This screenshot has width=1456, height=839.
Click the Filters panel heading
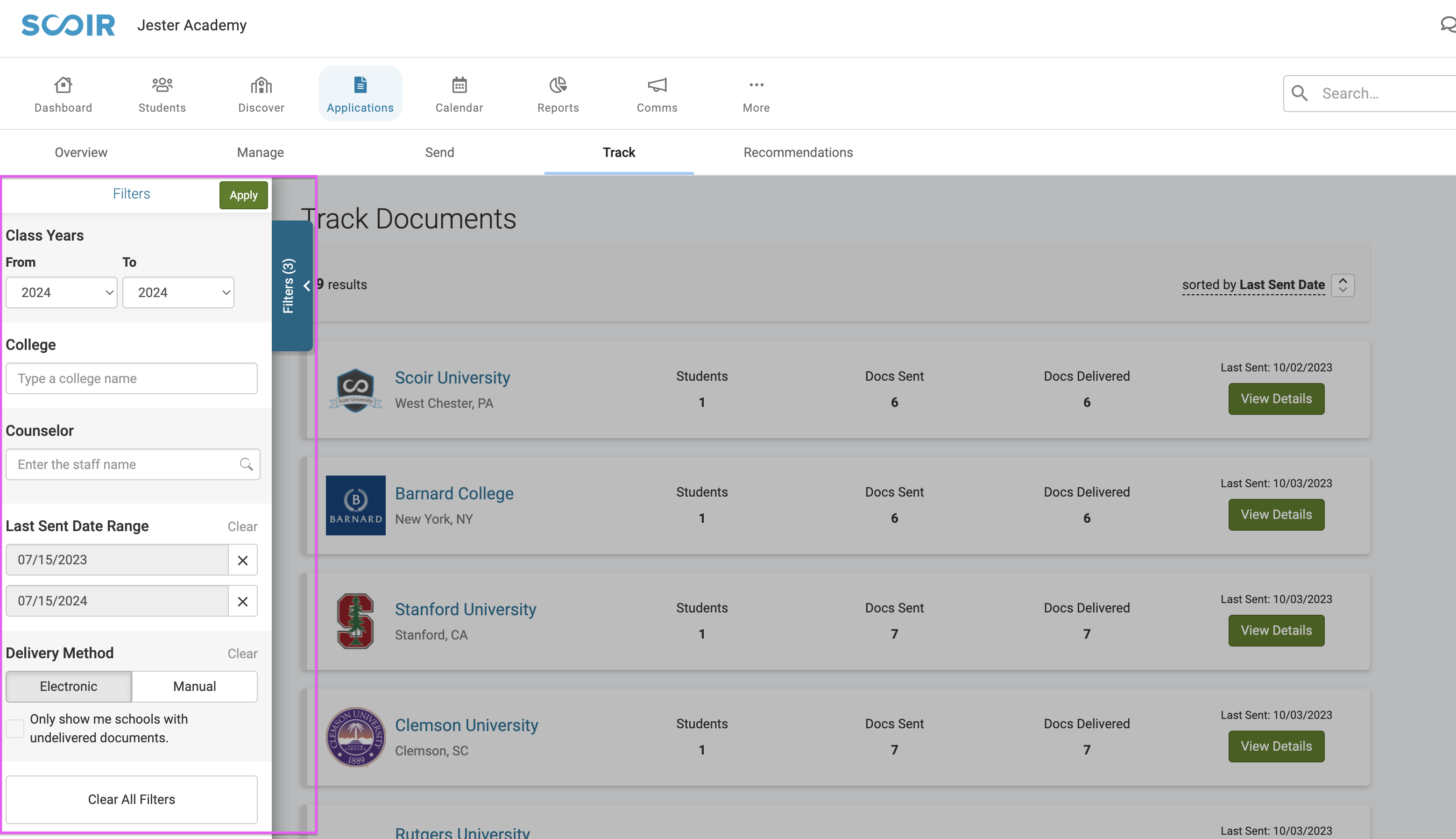(131, 193)
